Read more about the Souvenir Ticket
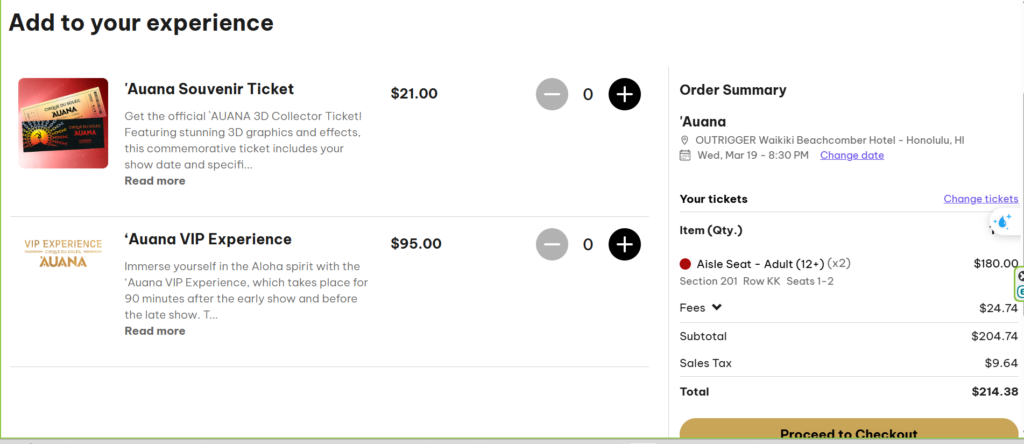Image resolution: width=1024 pixels, height=444 pixels. 154,181
